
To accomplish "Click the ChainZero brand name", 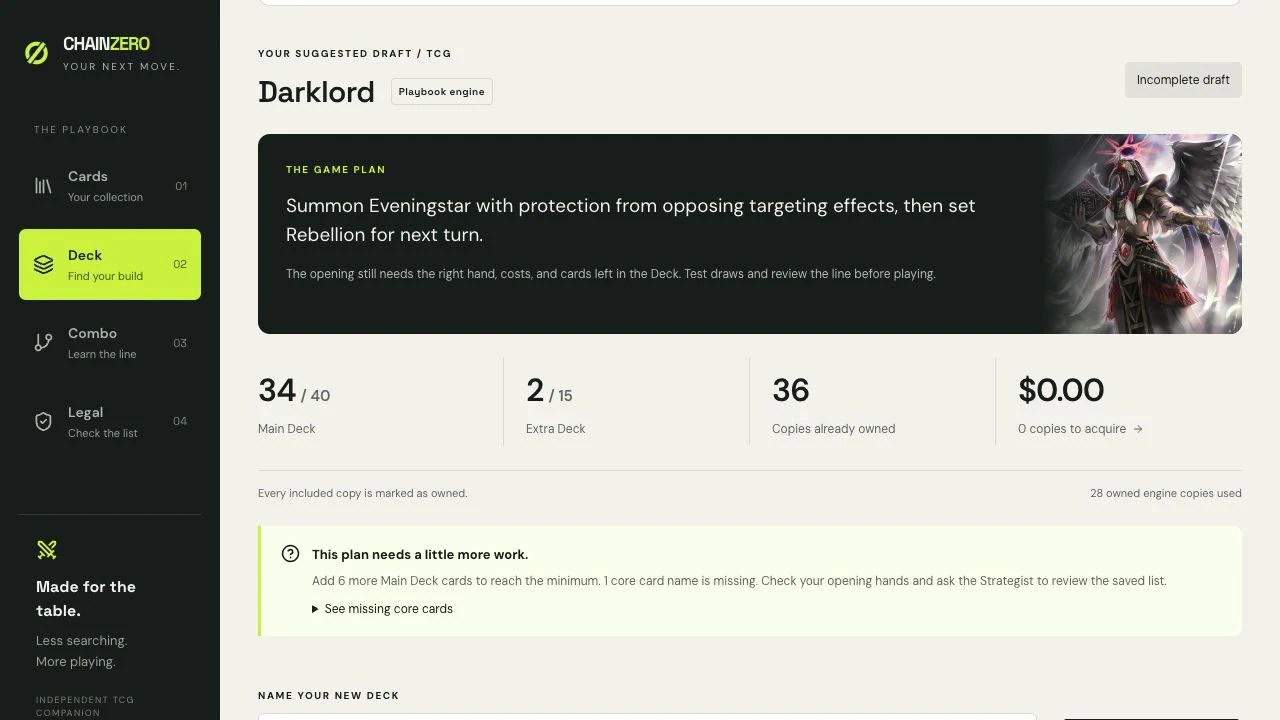I will click(106, 44).
